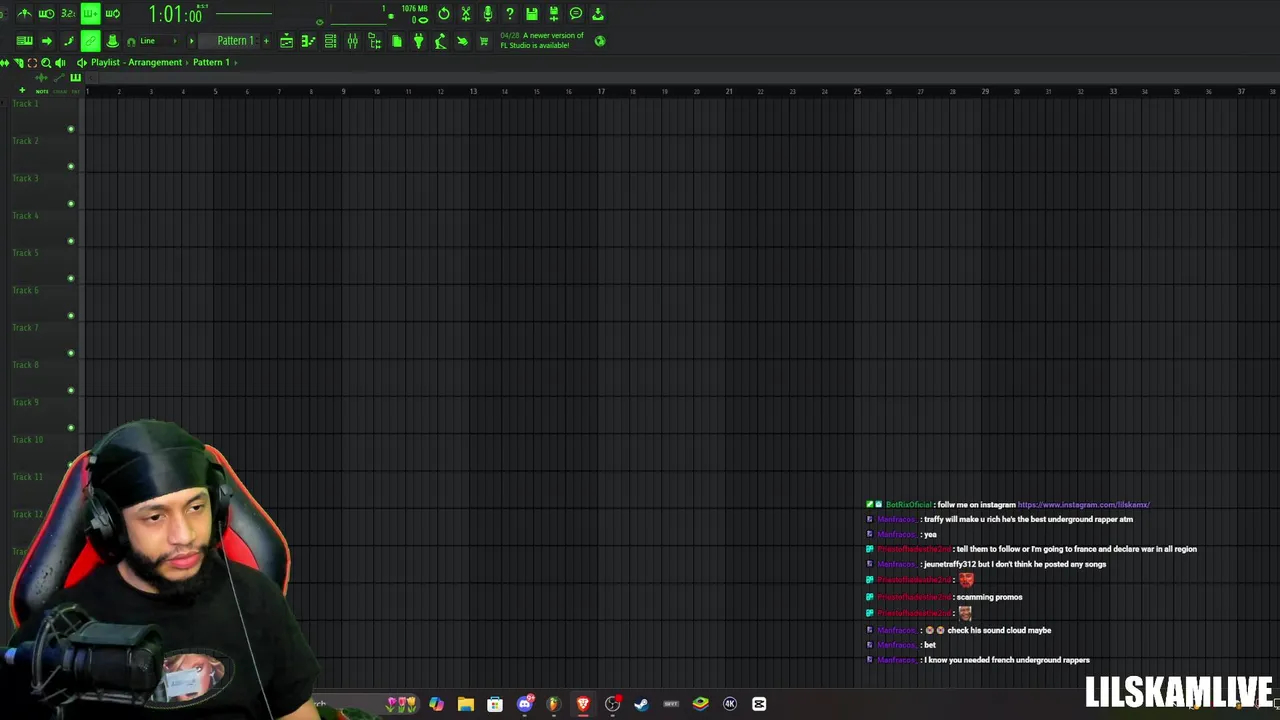Click bar 9 on the timeline ruler
The width and height of the screenshot is (1280, 720).
coord(343,92)
